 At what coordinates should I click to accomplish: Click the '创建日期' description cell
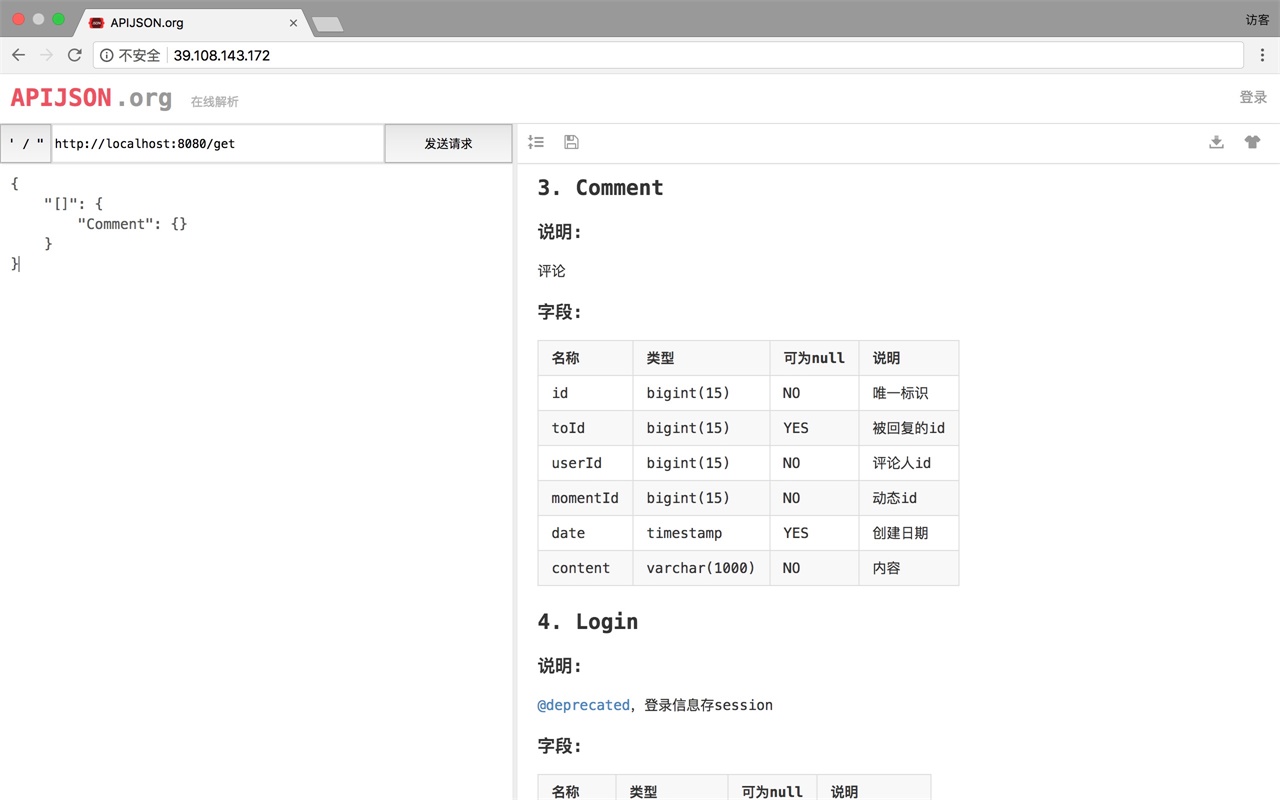909,533
